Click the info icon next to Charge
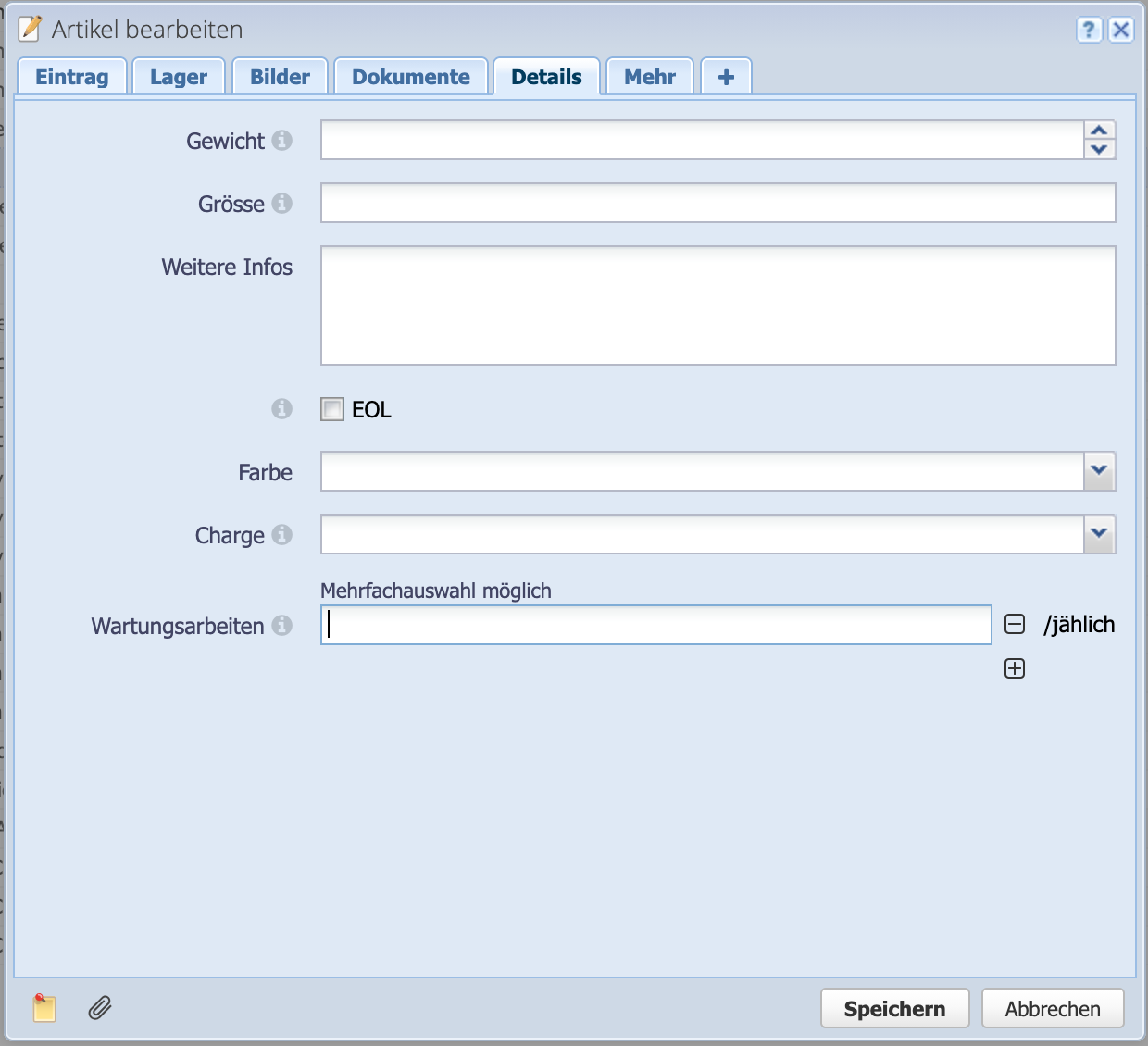Image resolution: width=1148 pixels, height=1046 pixels. [x=282, y=535]
